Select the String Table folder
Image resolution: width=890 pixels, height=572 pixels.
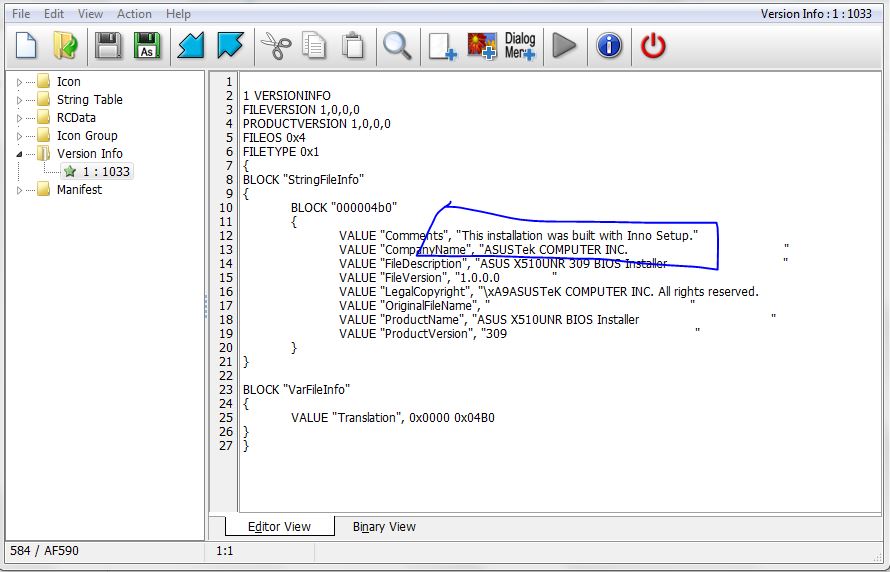90,99
